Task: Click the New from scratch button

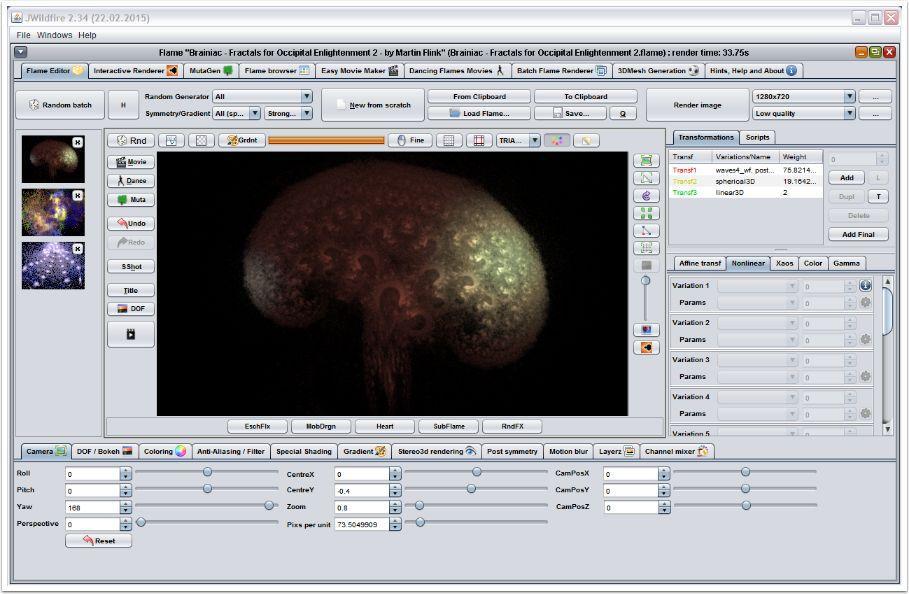Action: click(373, 105)
